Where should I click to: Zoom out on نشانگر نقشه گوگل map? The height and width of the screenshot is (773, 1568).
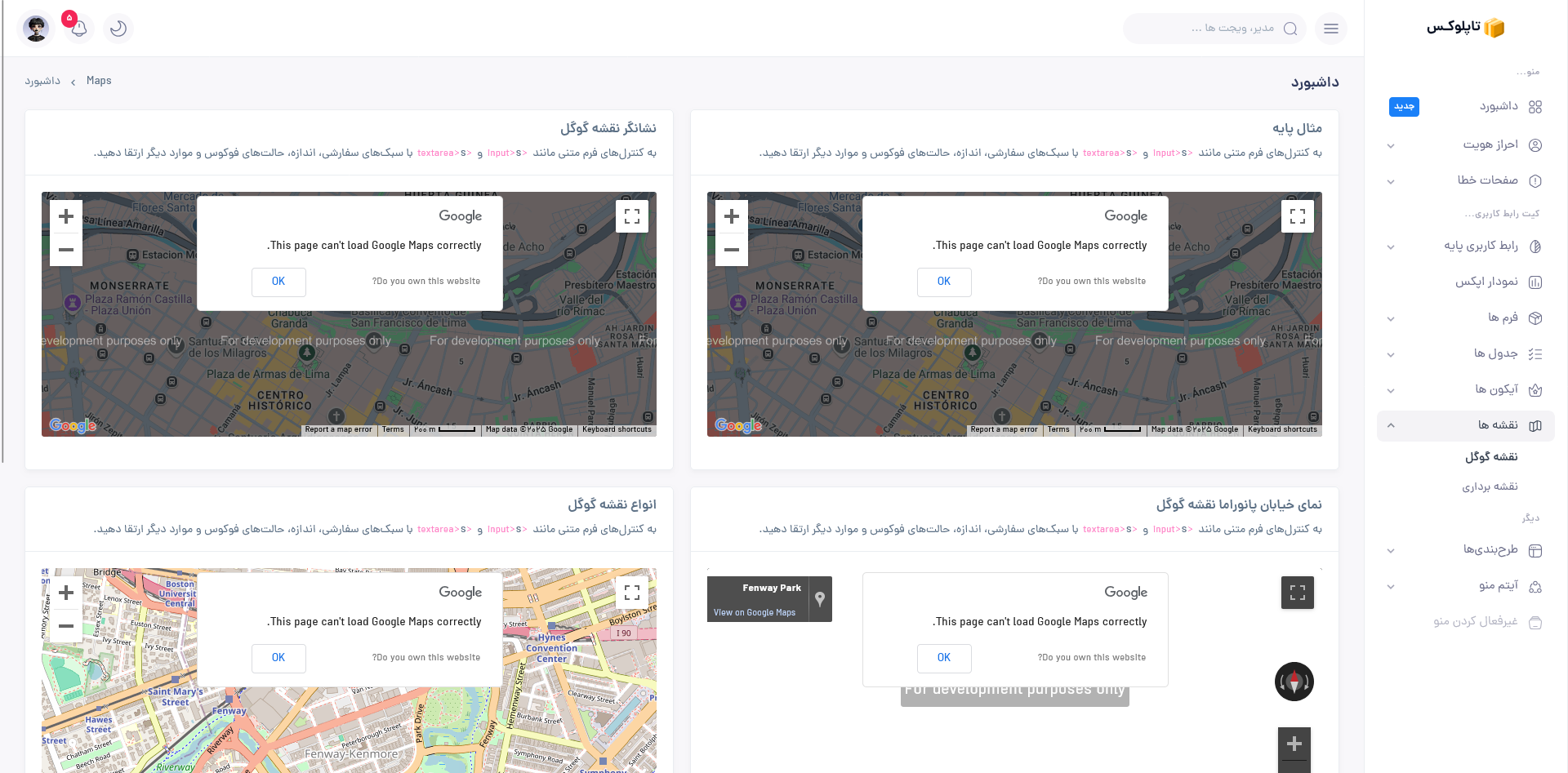(66, 250)
